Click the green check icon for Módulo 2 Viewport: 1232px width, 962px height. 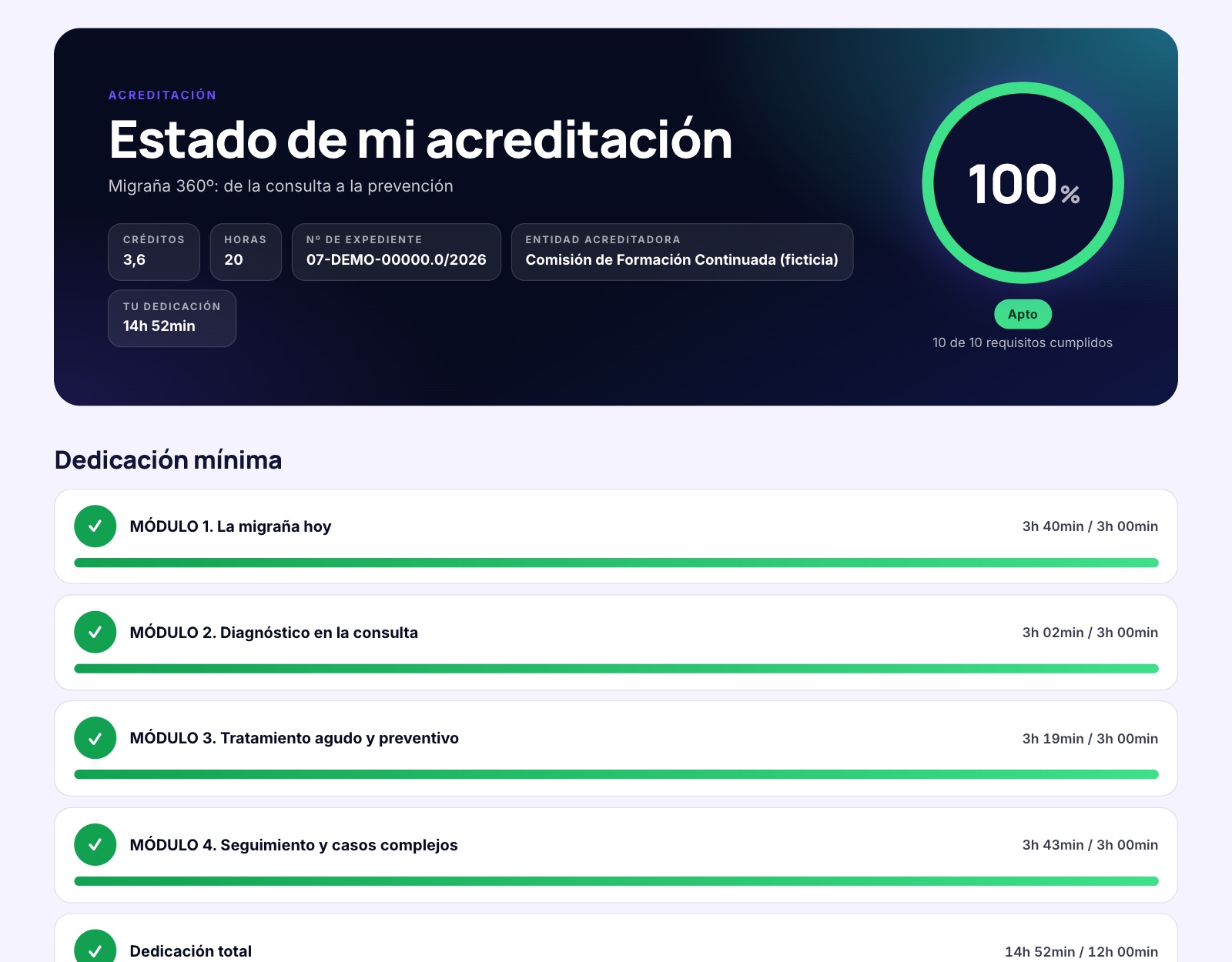pyautogui.click(x=95, y=632)
